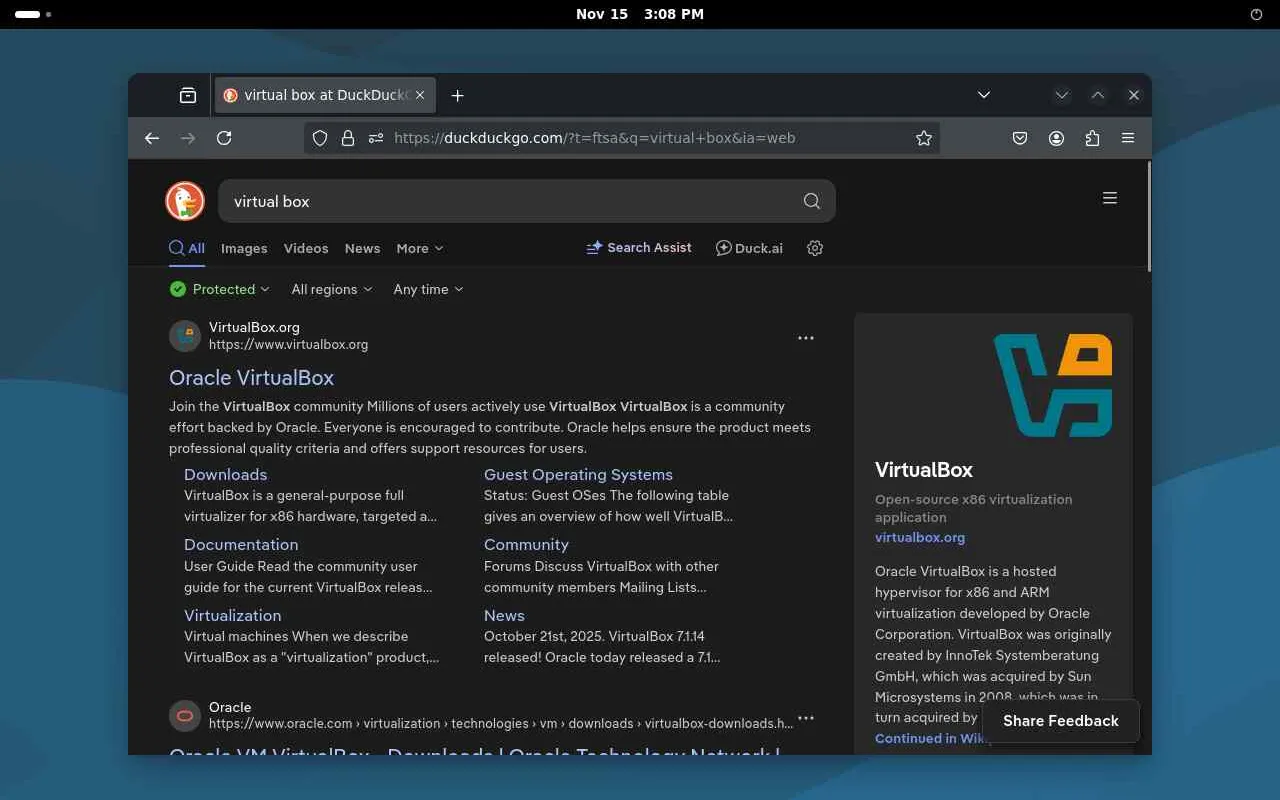Click the browser address bar URL

(595, 138)
